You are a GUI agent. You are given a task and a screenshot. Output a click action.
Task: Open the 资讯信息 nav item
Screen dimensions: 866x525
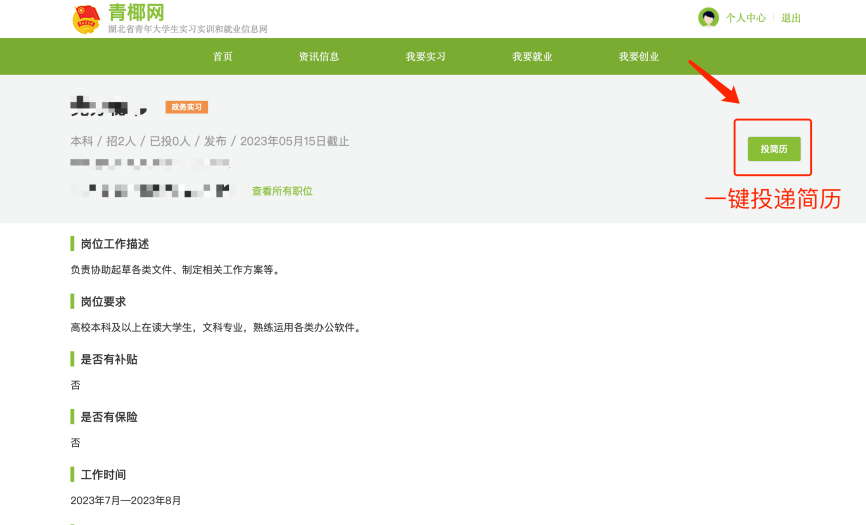pos(319,57)
